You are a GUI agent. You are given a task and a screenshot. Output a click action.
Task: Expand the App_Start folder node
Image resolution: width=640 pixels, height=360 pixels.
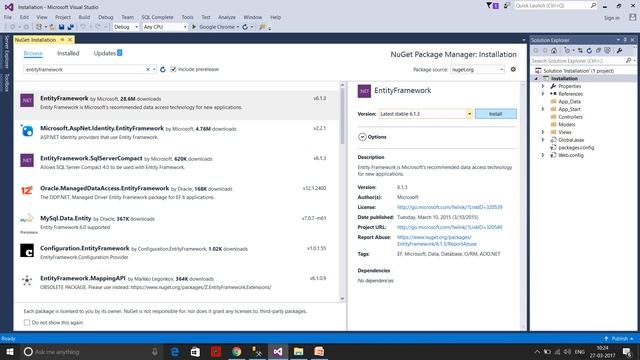[543, 109]
